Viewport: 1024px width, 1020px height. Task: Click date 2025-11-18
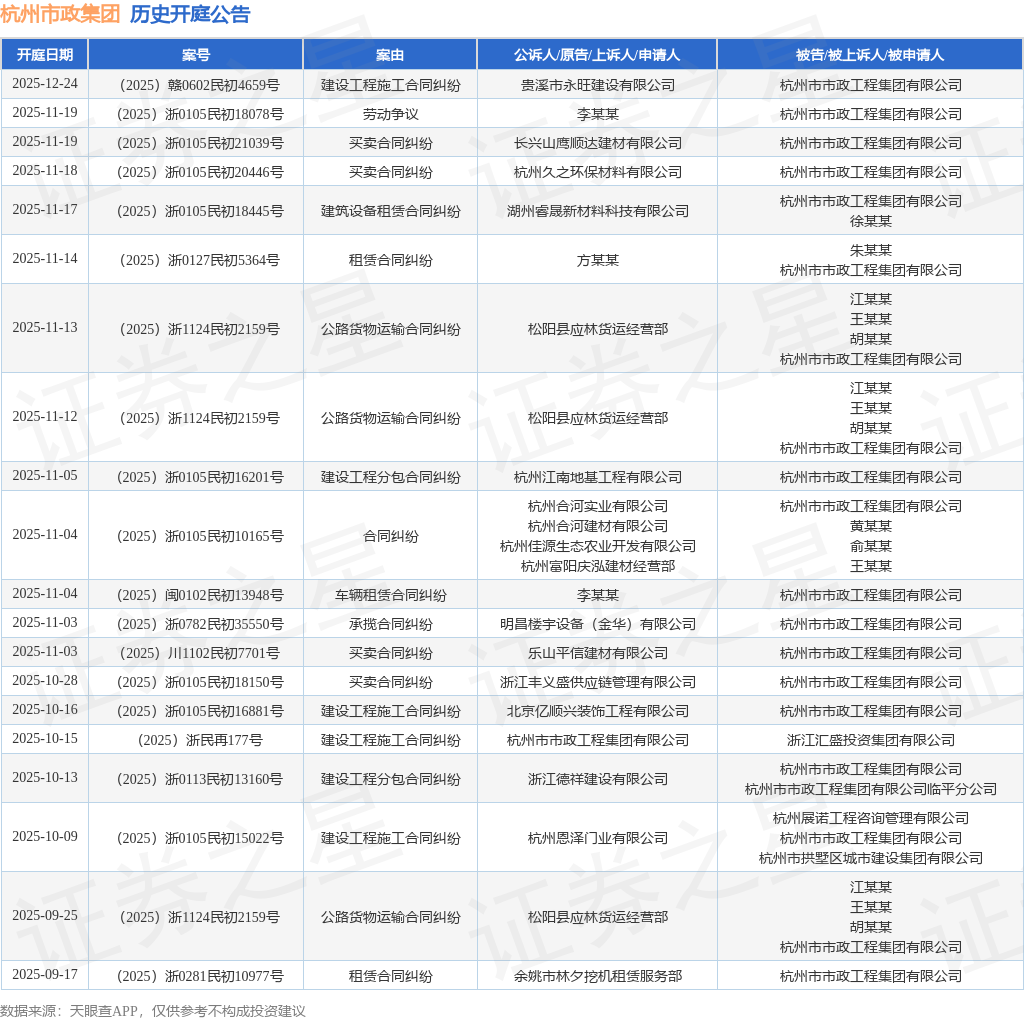point(44,170)
